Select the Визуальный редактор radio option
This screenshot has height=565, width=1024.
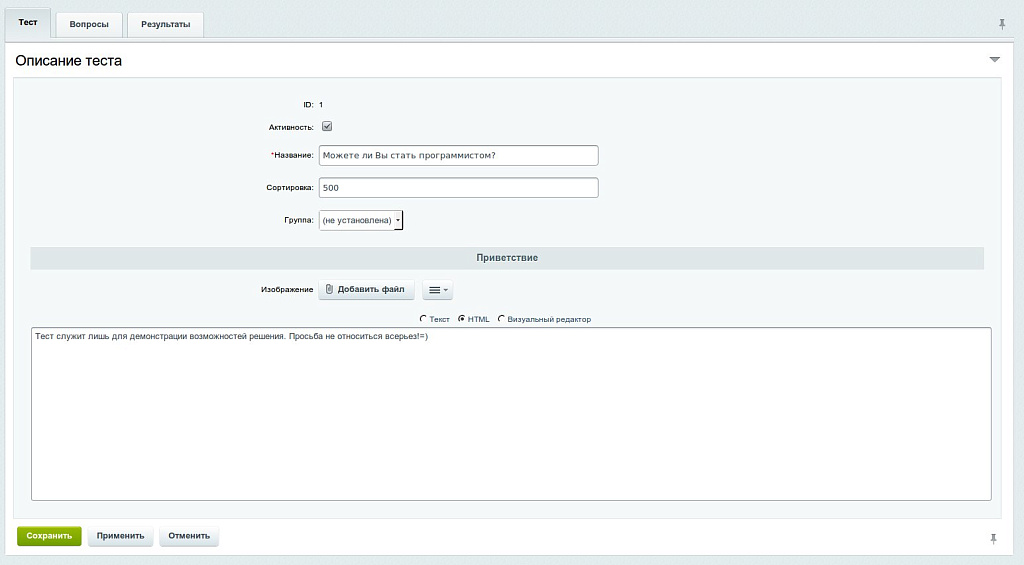point(501,319)
